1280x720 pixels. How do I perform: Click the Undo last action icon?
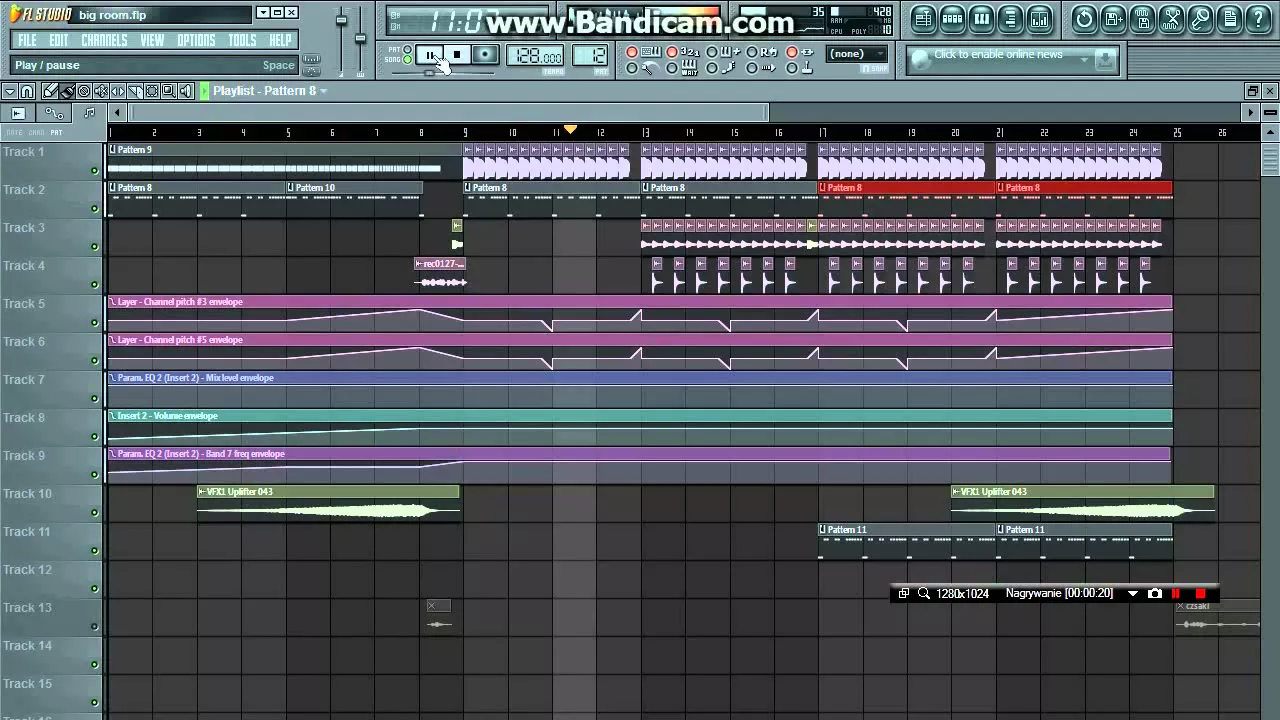(x=1085, y=19)
